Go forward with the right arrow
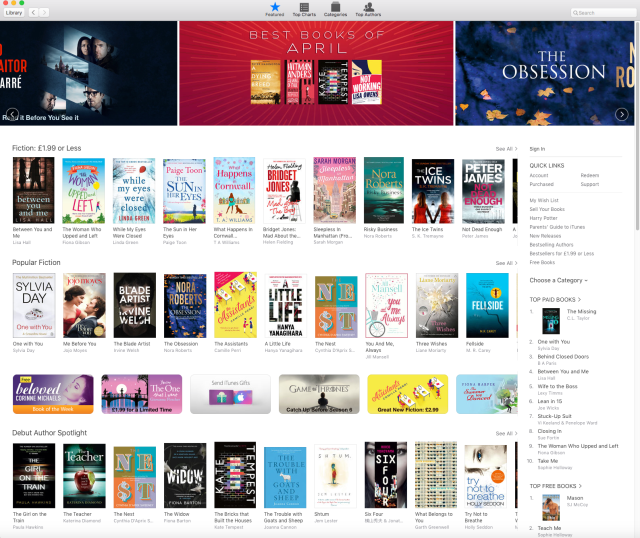Viewport: 640px width, 538px height. [44, 13]
